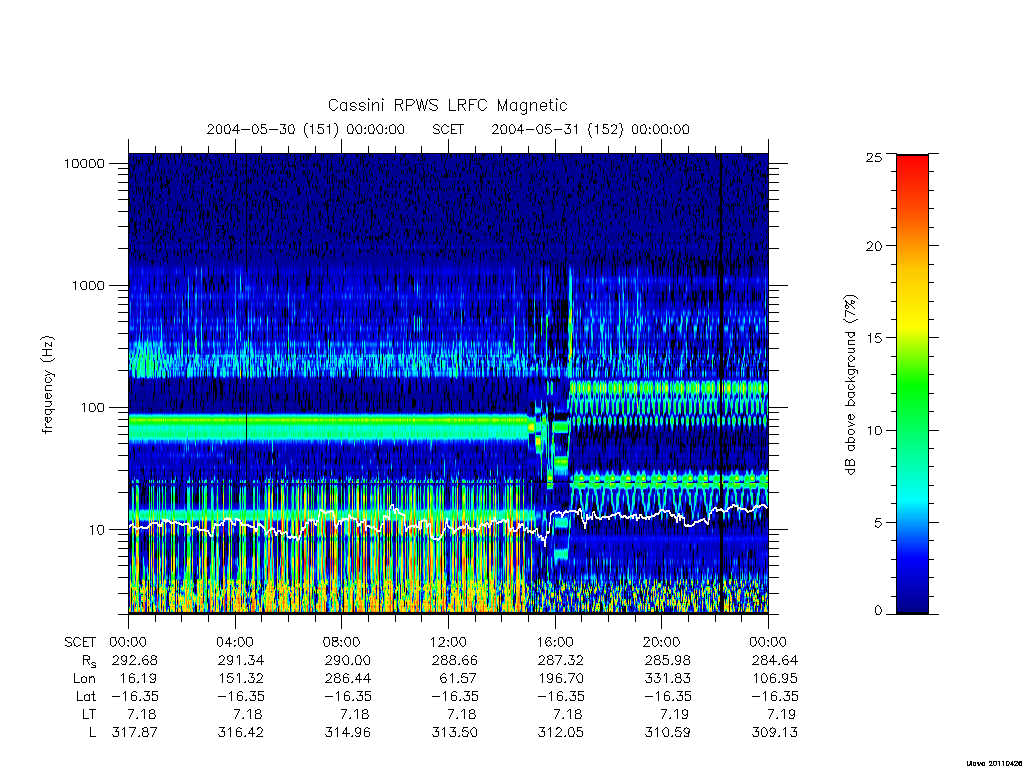Click the 12:00 SCET time label
This screenshot has height=768, width=1024.
(448, 642)
